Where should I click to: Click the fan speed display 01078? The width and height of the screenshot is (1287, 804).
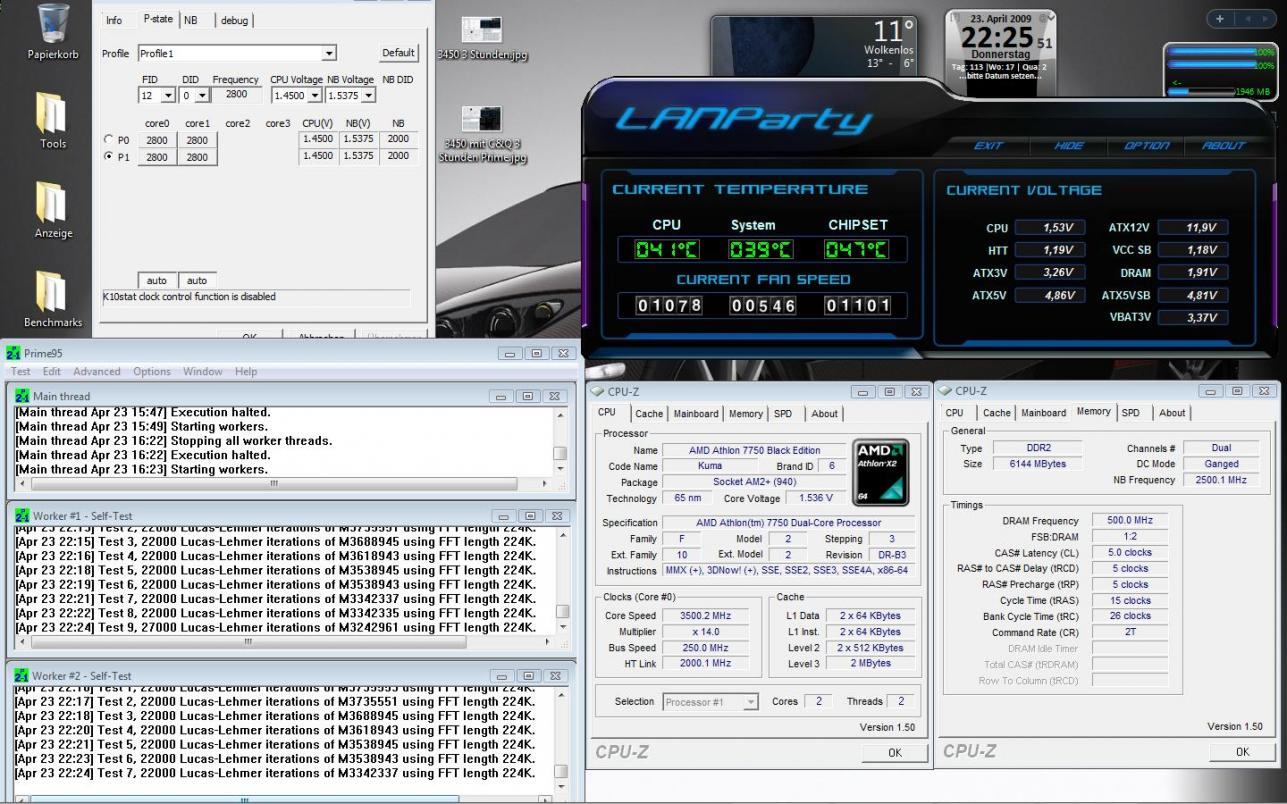[670, 305]
